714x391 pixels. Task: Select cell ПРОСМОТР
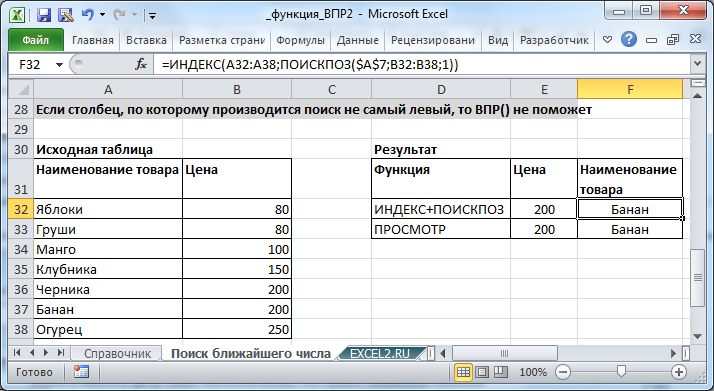tap(441, 229)
